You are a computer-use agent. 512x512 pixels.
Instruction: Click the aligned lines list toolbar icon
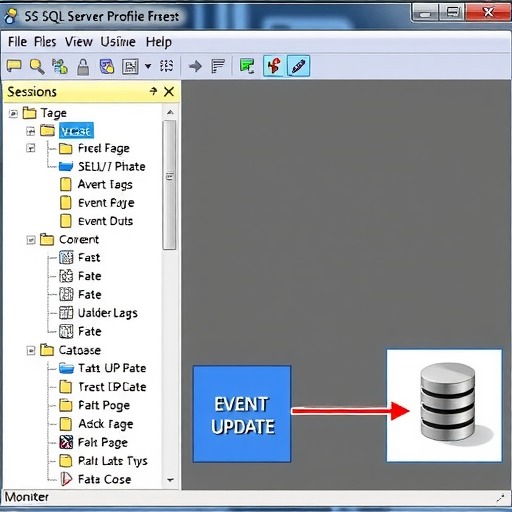pos(218,66)
